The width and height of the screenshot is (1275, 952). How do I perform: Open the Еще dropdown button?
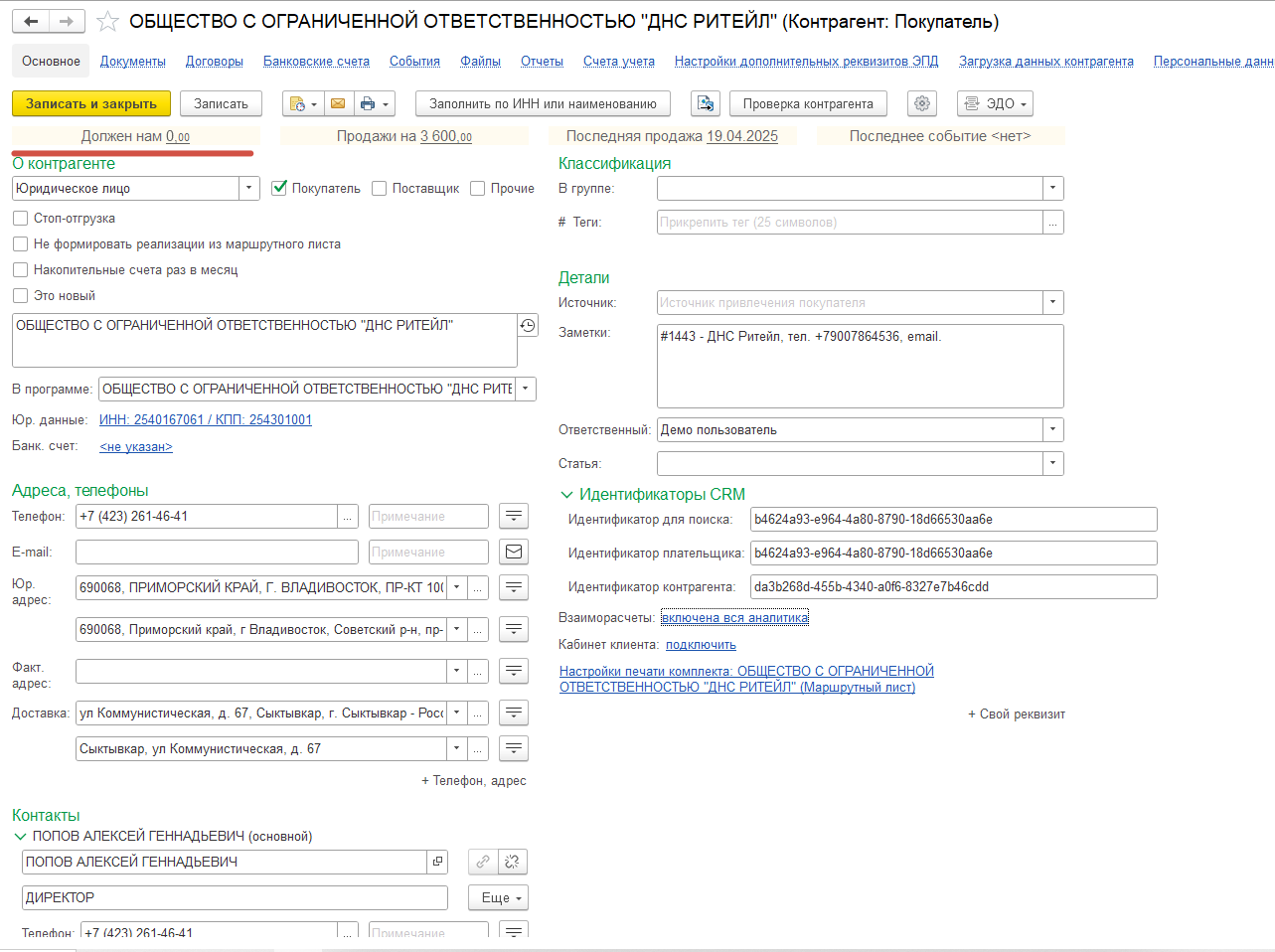pos(498,897)
